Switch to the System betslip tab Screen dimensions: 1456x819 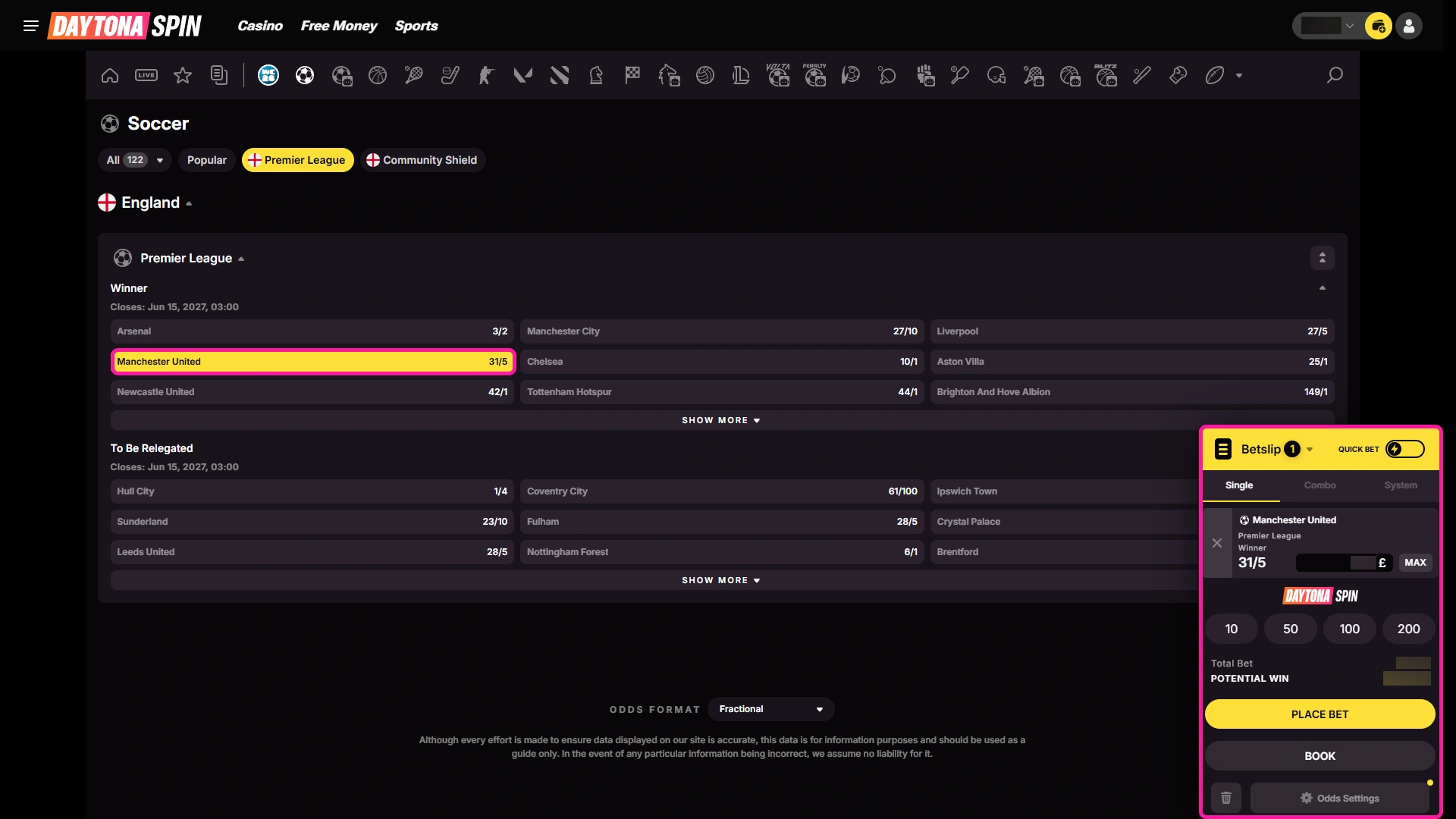click(1400, 485)
